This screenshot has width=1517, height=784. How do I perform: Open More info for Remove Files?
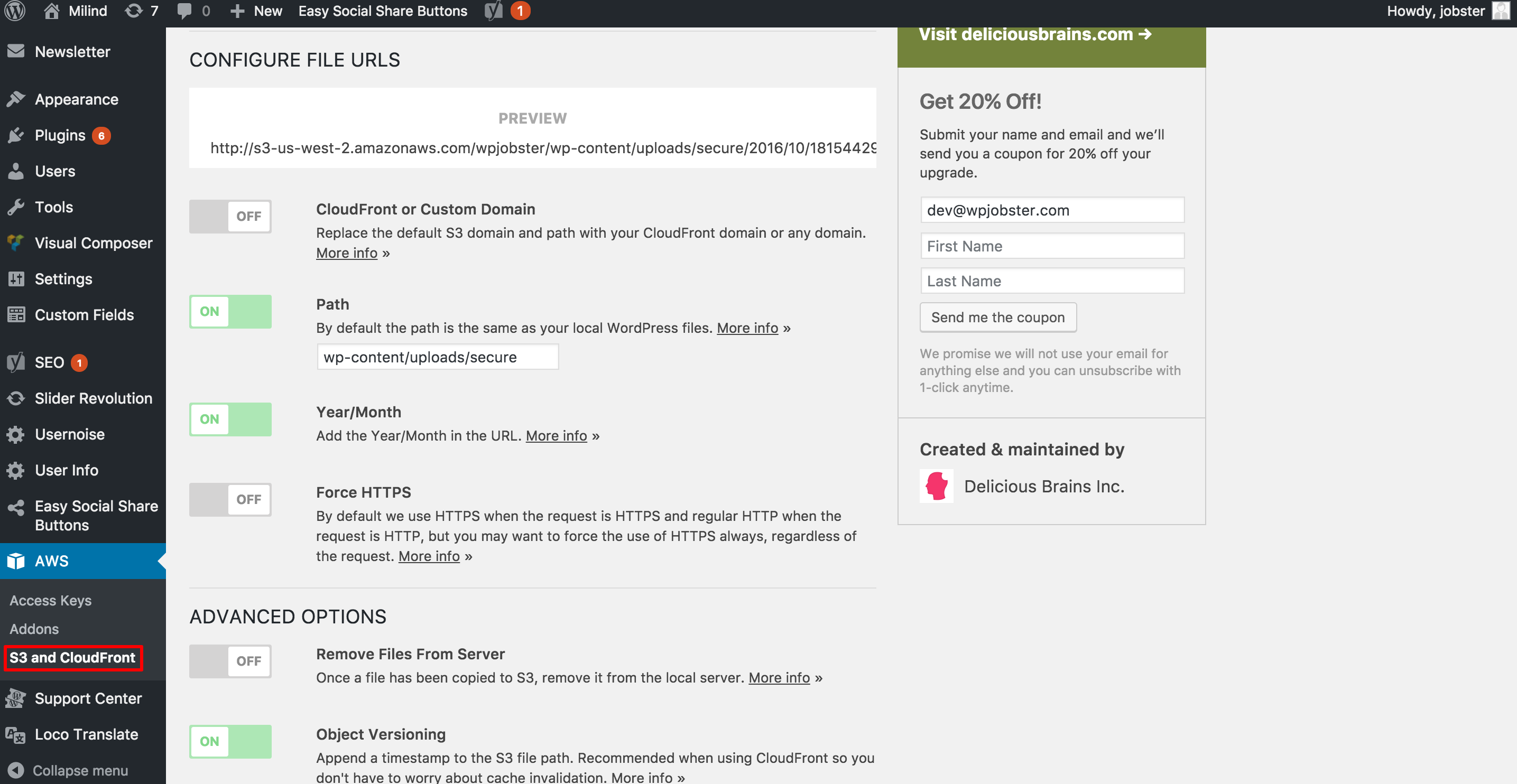tap(779, 677)
